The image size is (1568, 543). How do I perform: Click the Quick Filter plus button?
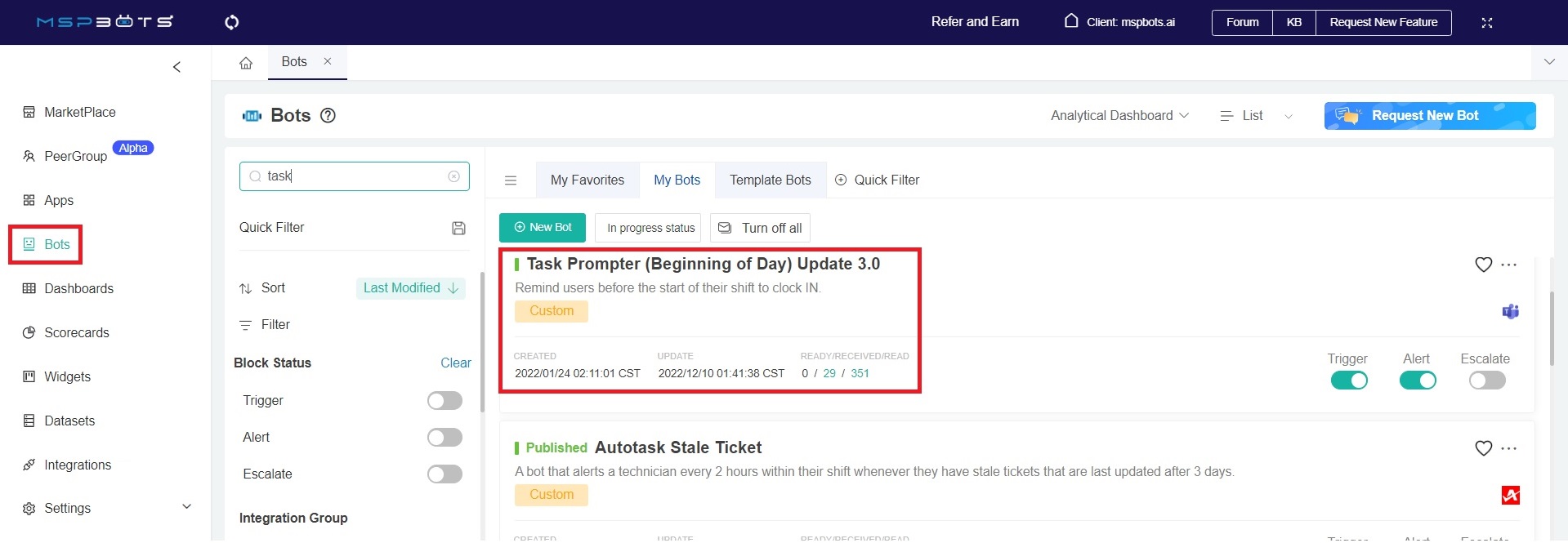point(877,180)
